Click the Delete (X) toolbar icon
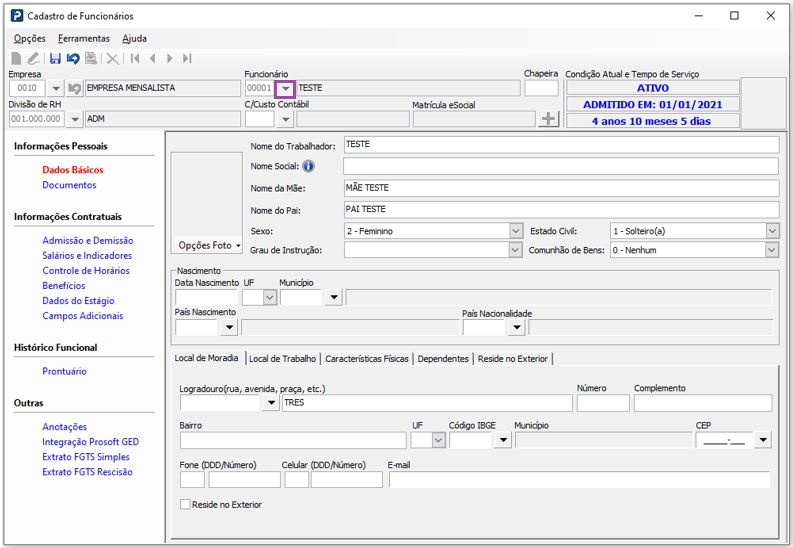Image resolution: width=793 pixels, height=548 pixels. tap(112, 59)
